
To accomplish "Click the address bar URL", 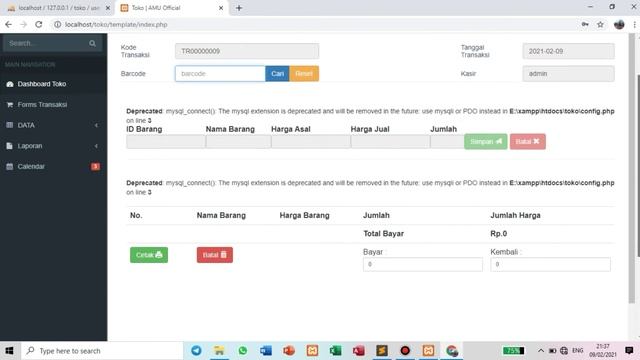I will pos(116,24).
